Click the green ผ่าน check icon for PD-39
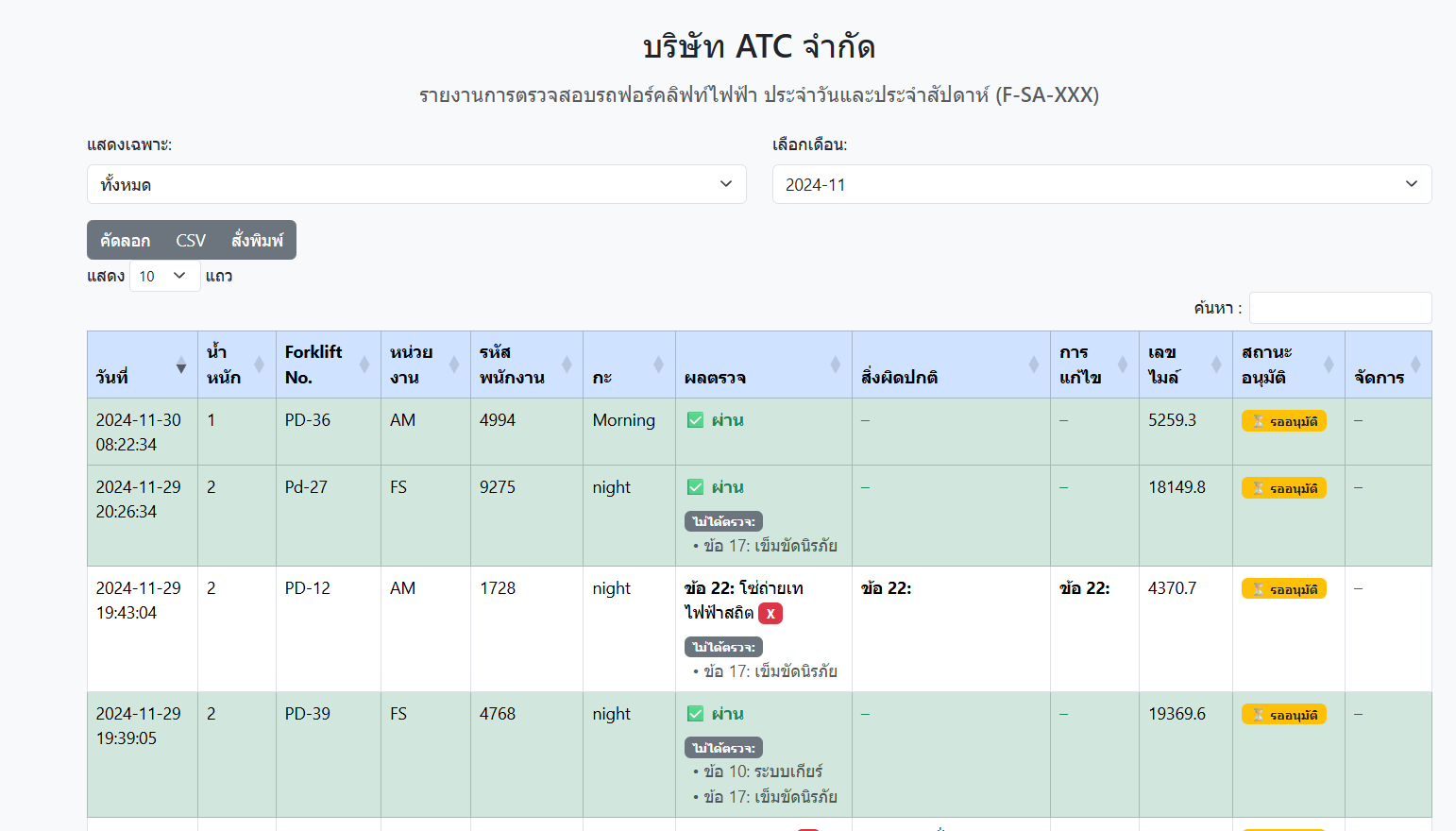Viewport: 1456px width, 831px height. 695,714
